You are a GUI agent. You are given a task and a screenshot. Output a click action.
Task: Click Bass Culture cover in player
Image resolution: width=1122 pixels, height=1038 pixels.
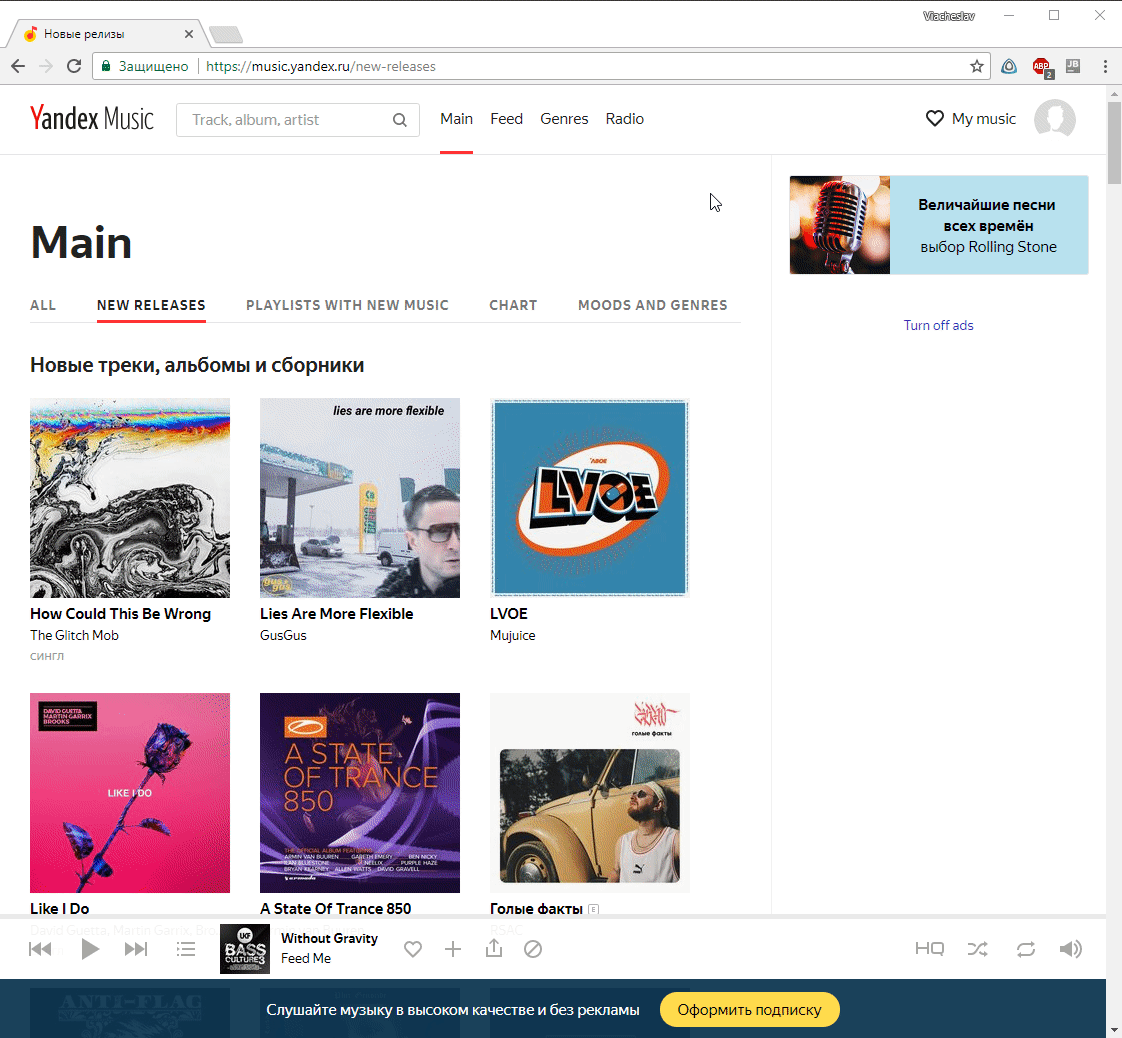(245, 949)
